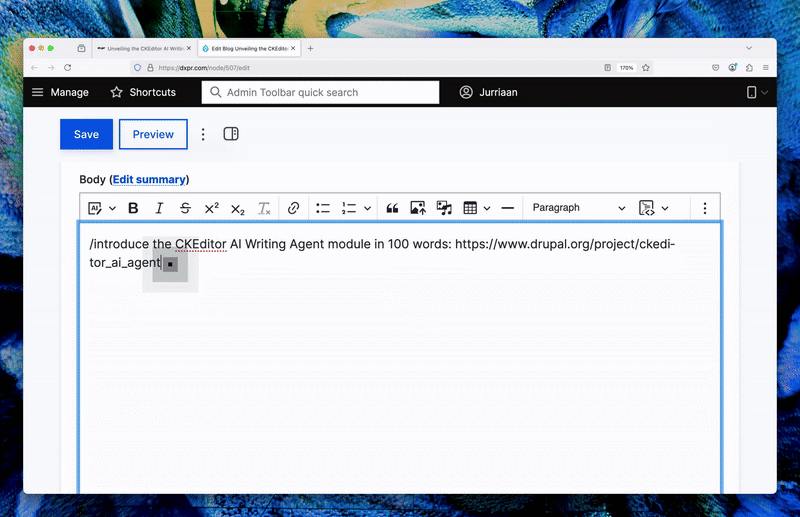Open the browser extensions icon
This screenshot has height=517, width=800.
pyautogui.click(x=749, y=67)
